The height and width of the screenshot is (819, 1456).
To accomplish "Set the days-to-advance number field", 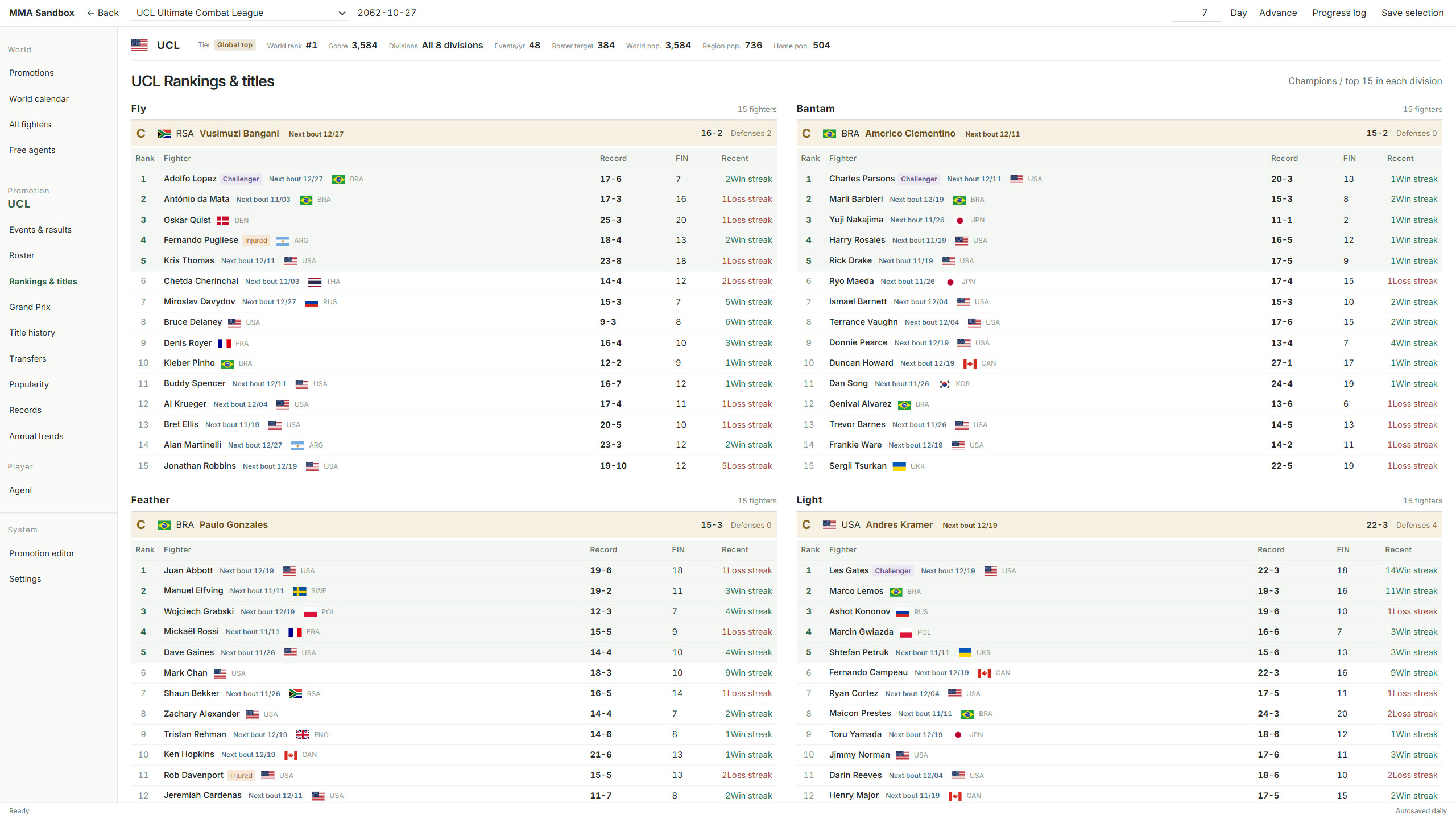I will [x=1196, y=13].
